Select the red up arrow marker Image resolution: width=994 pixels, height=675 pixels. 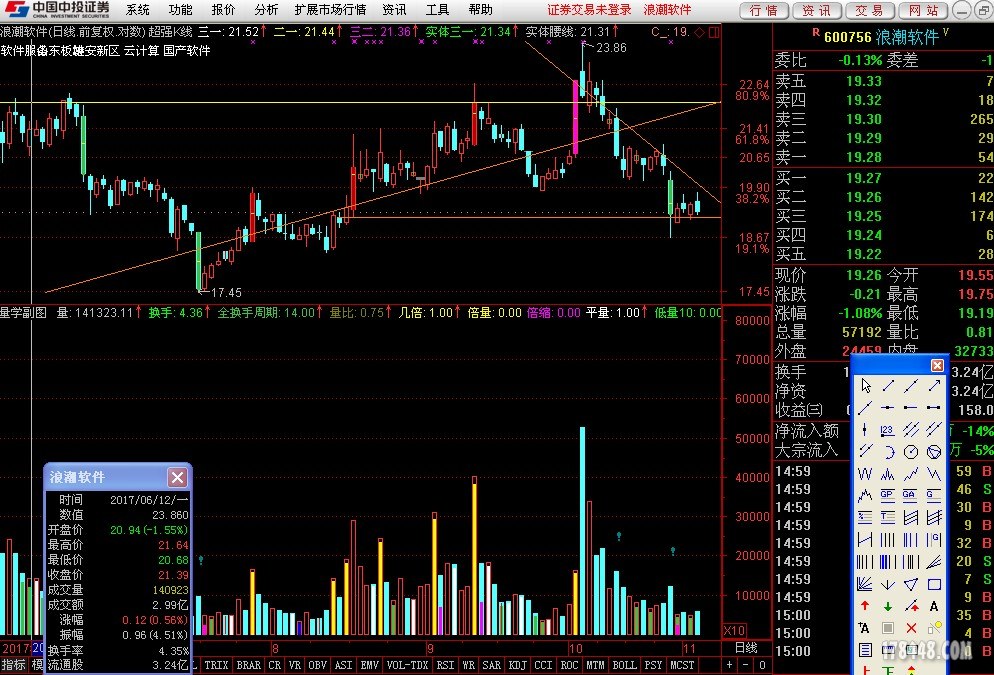click(x=865, y=606)
